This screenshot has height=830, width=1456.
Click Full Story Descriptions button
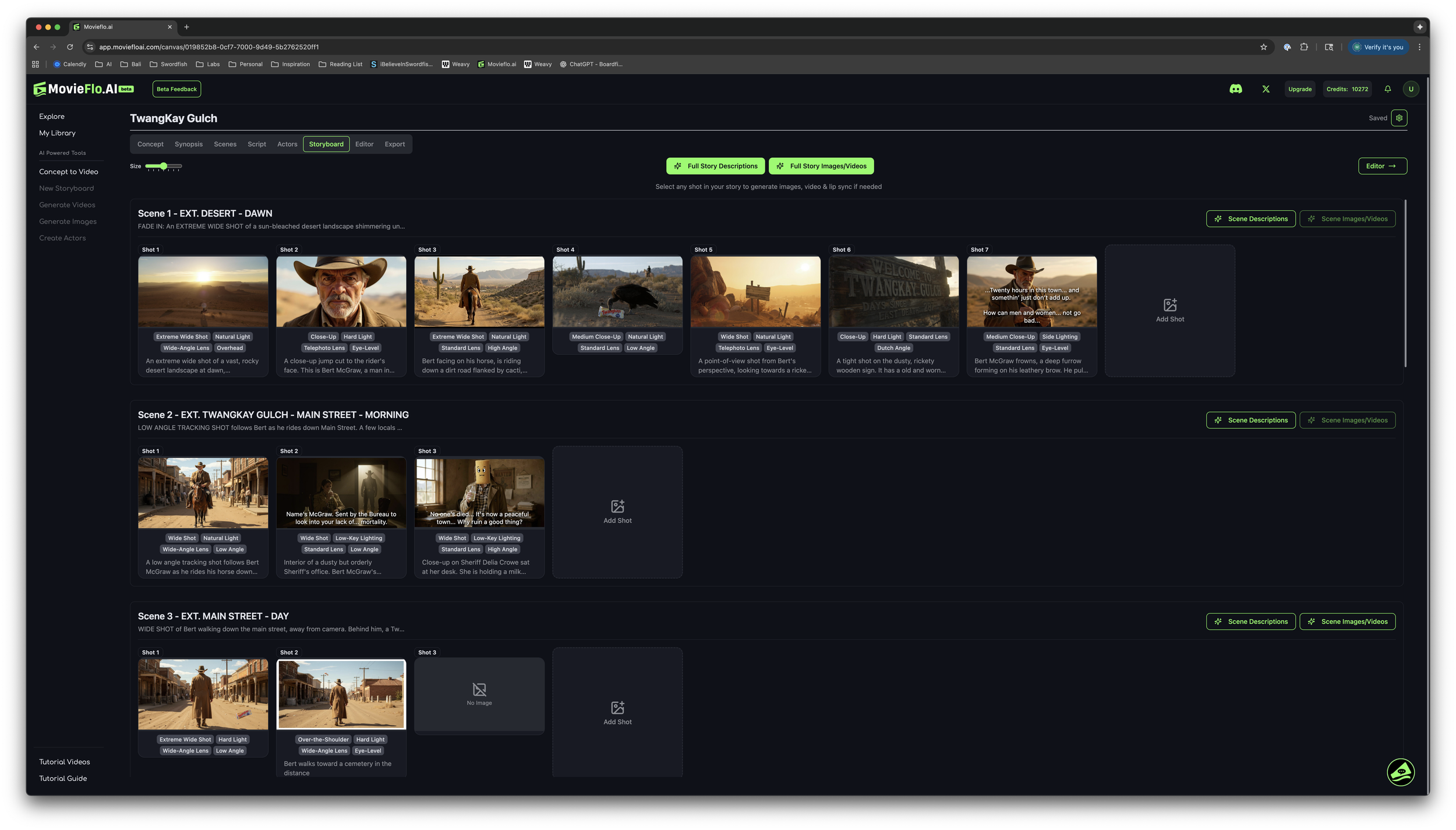[x=715, y=166]
